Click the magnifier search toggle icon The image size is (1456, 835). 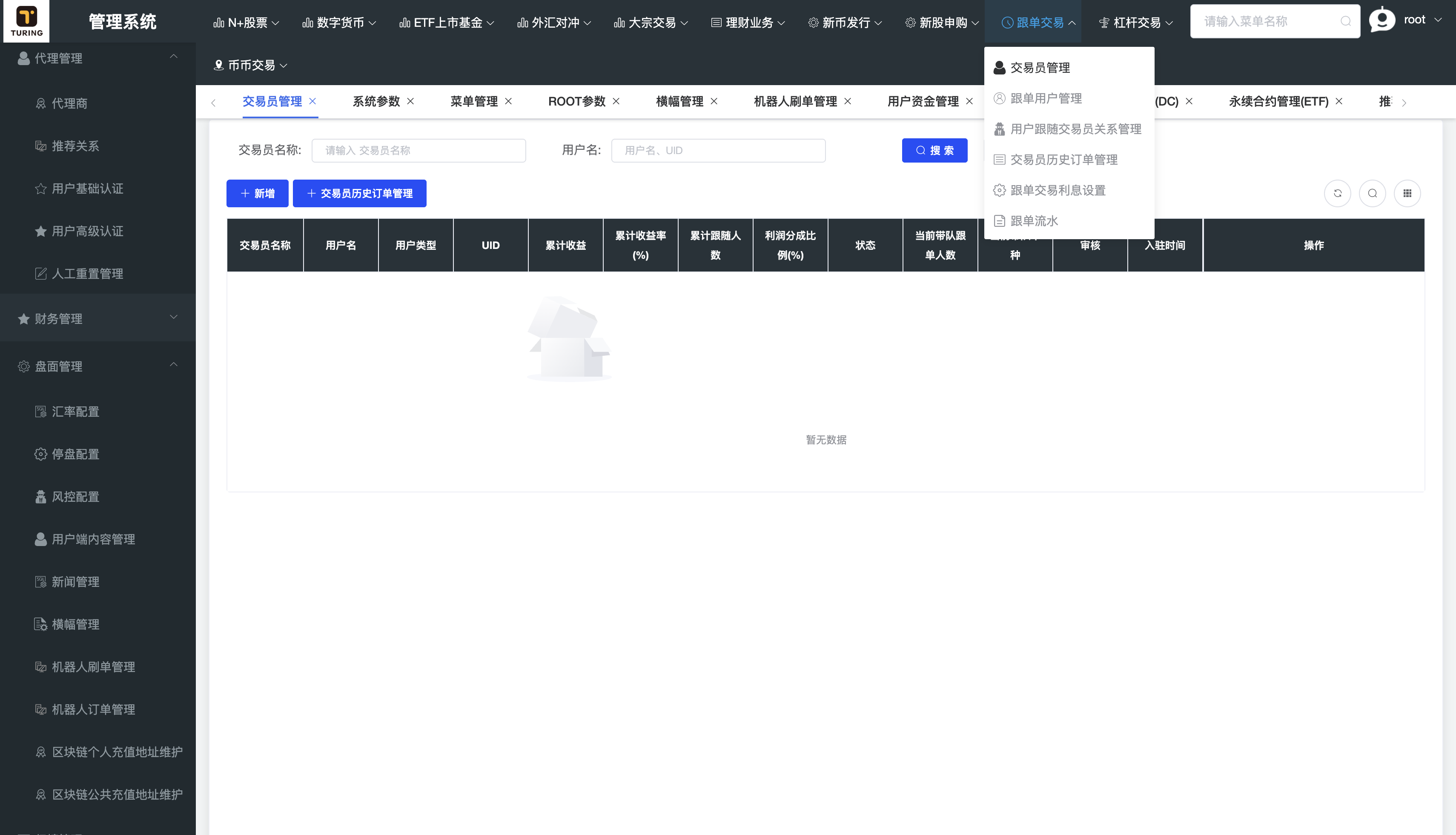[1372, 193]
